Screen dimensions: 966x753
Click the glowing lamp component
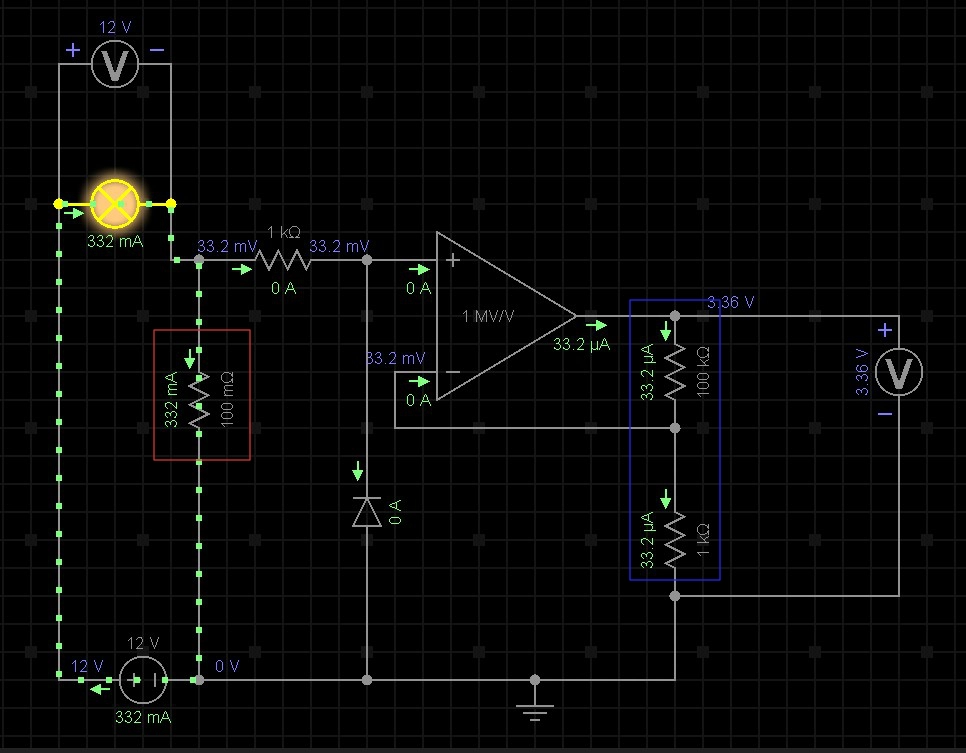pos(114,203)
